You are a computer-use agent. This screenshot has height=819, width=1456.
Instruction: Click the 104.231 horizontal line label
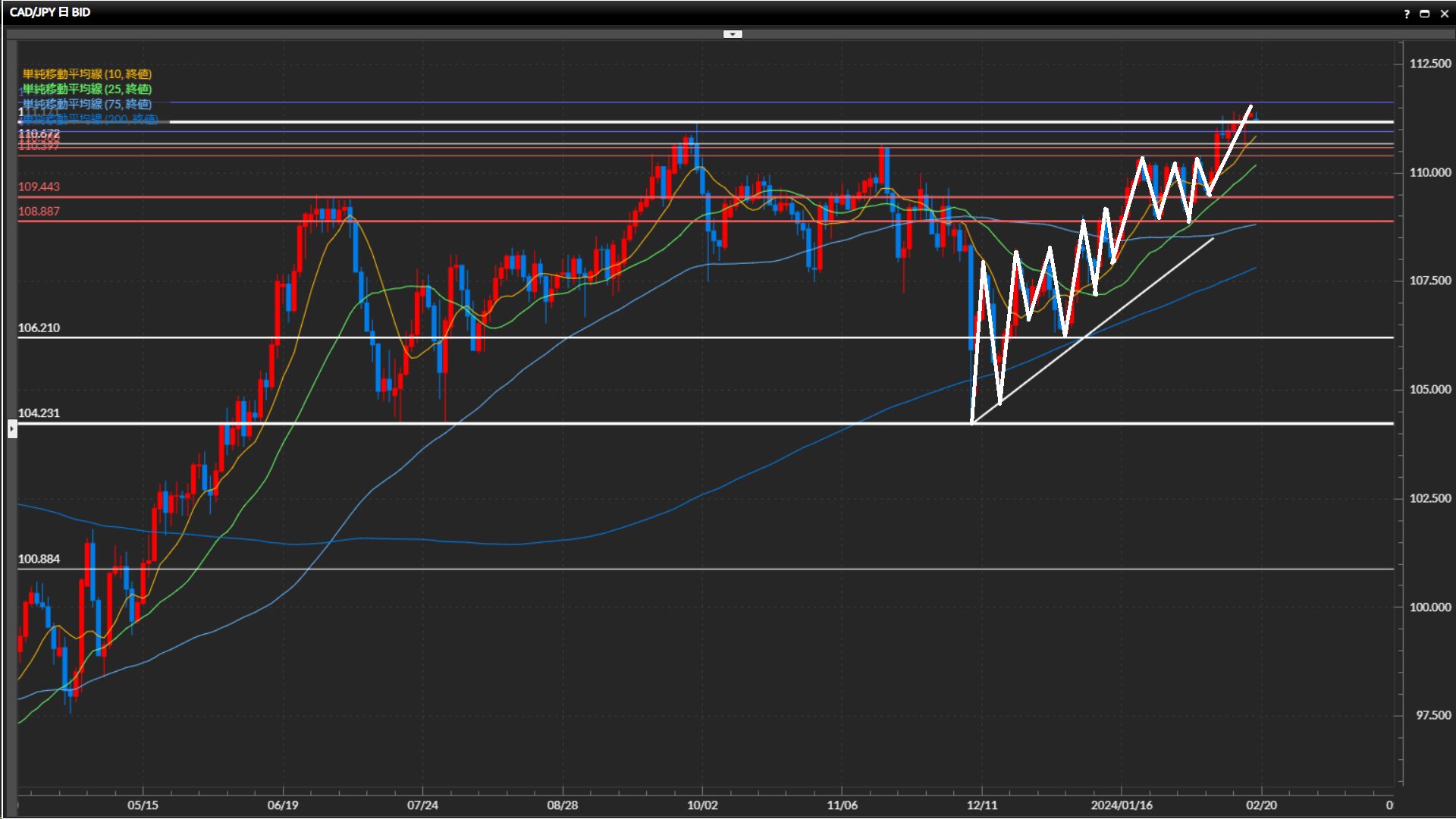point(39,413)
